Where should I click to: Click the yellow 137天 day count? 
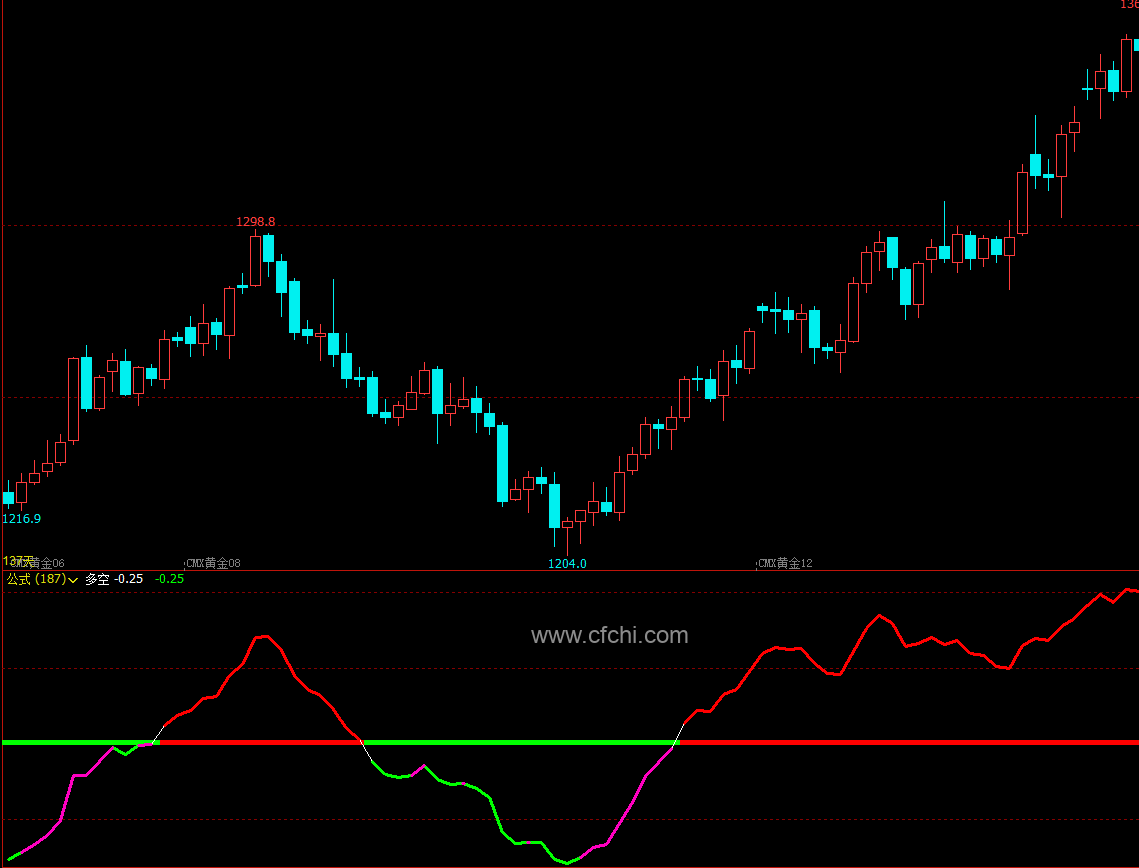coord(18,561)
